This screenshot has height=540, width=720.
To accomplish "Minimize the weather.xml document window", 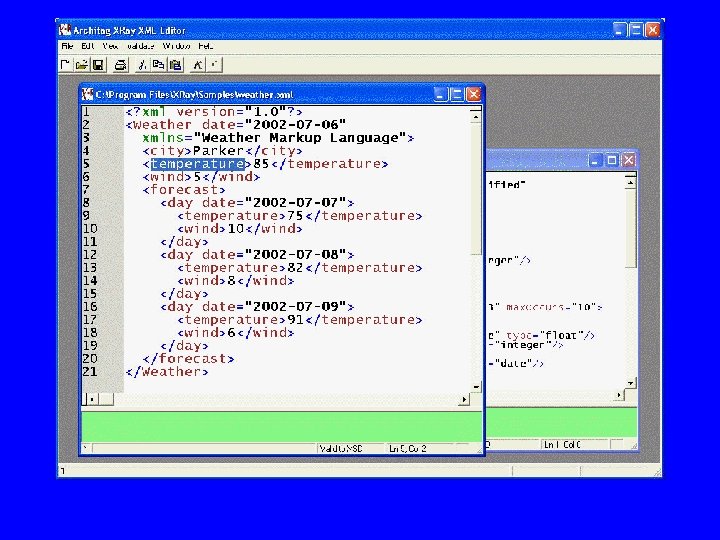I will [x=440, y=95].
